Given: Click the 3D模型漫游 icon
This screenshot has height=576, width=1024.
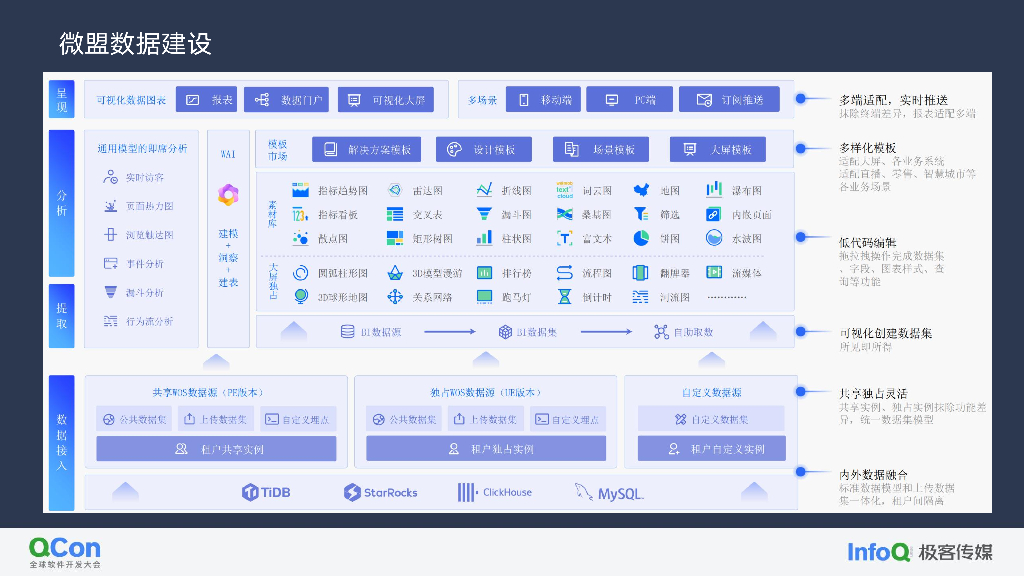Looking at the screenshot, I should coord(394,273).
